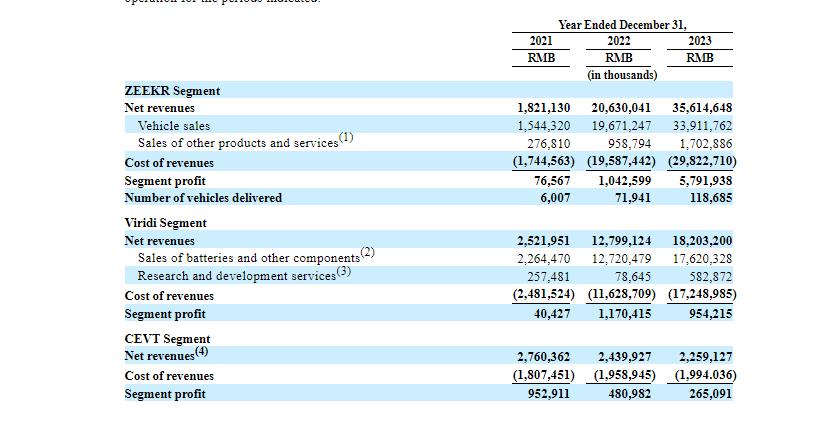Image resolution: width=839 pixels, height=424 pixels.
Task: Select the ZEEKR Segment heading
Action: click(x=172, y=91)
